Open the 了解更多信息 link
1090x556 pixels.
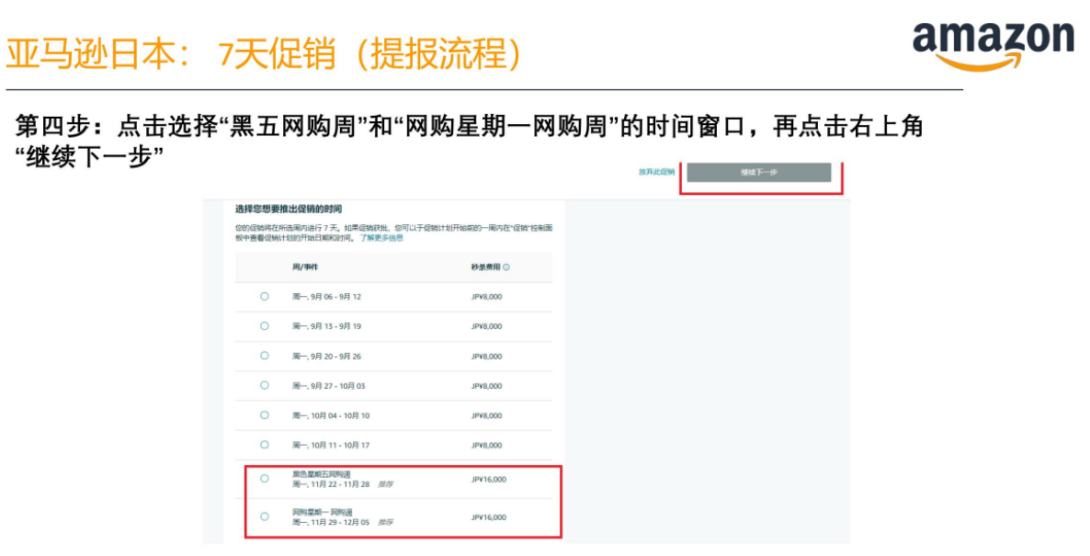(382, 238)
